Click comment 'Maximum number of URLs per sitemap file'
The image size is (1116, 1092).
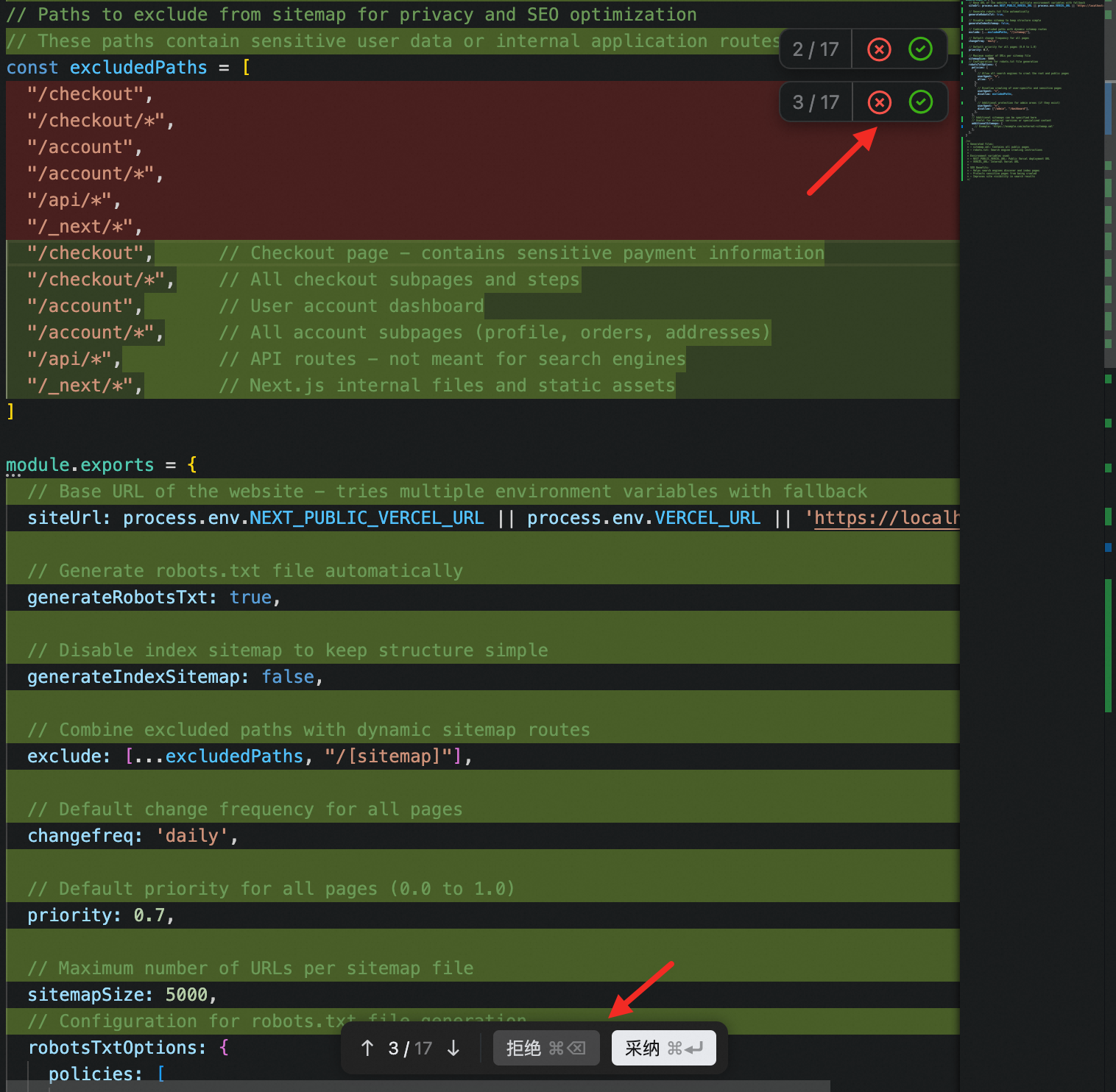[x=250, y=968]
